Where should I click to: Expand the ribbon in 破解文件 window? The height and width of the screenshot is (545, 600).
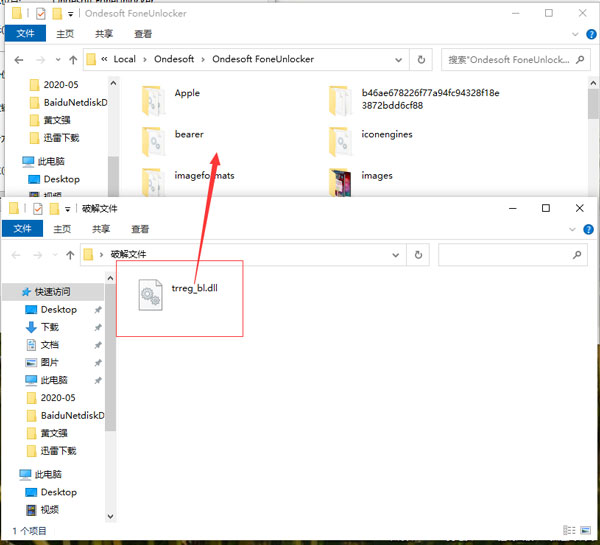572,229
